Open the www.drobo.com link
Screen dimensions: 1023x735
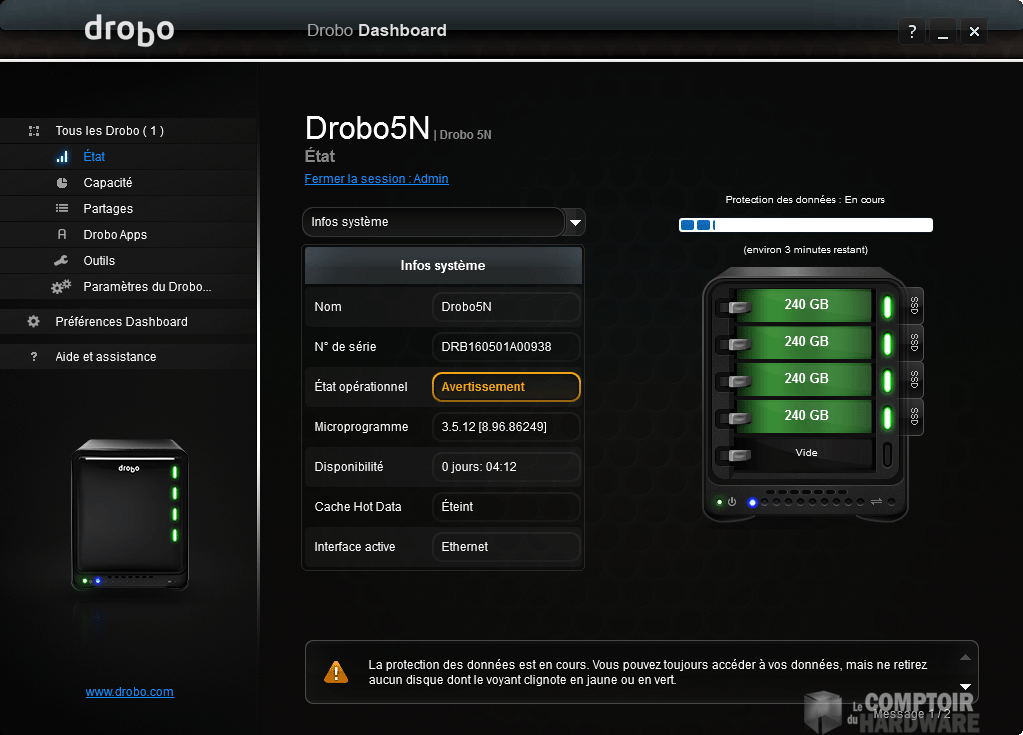[x=130, y=692]
